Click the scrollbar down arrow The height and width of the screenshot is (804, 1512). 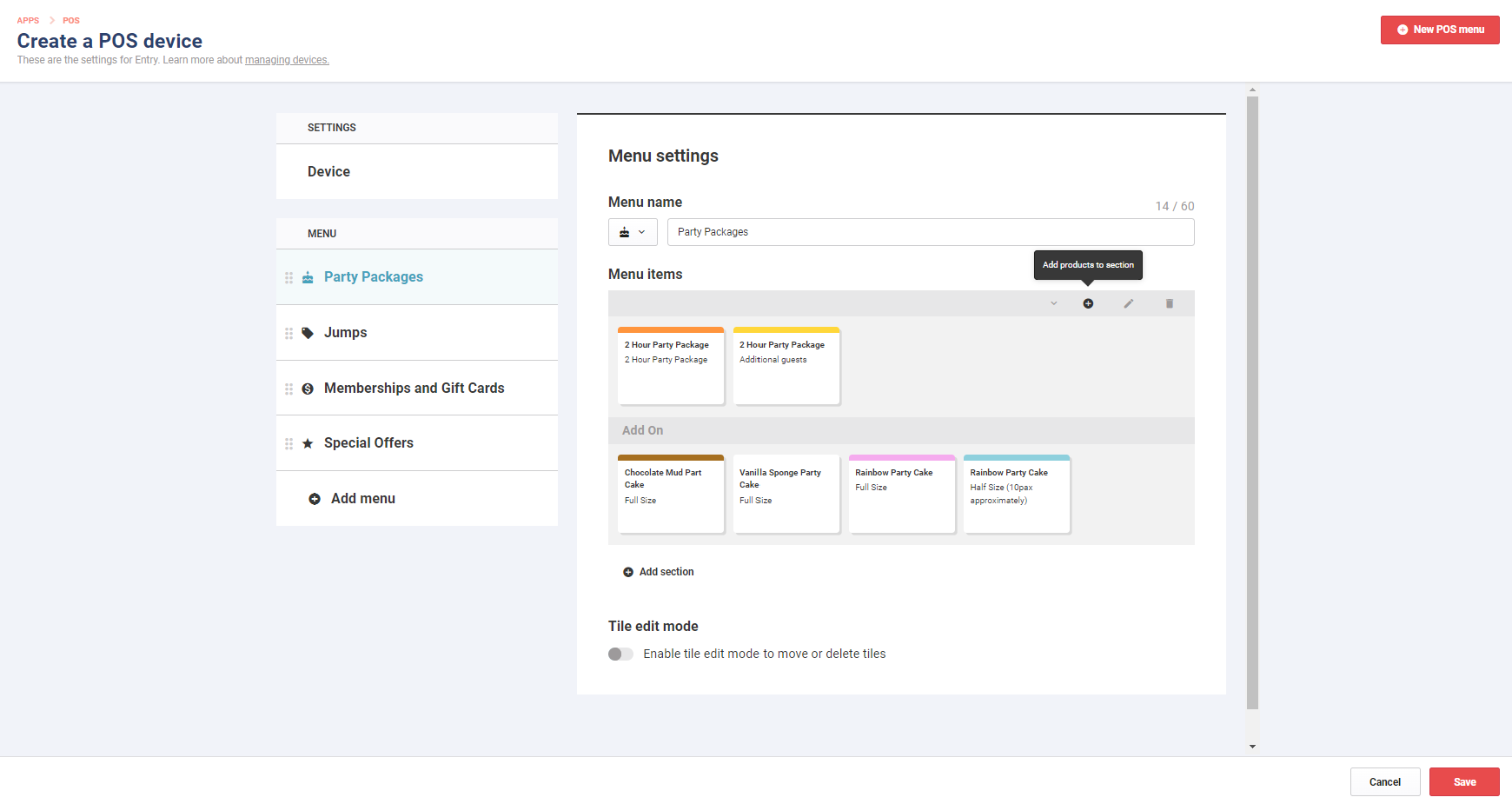click(1252, 746)
